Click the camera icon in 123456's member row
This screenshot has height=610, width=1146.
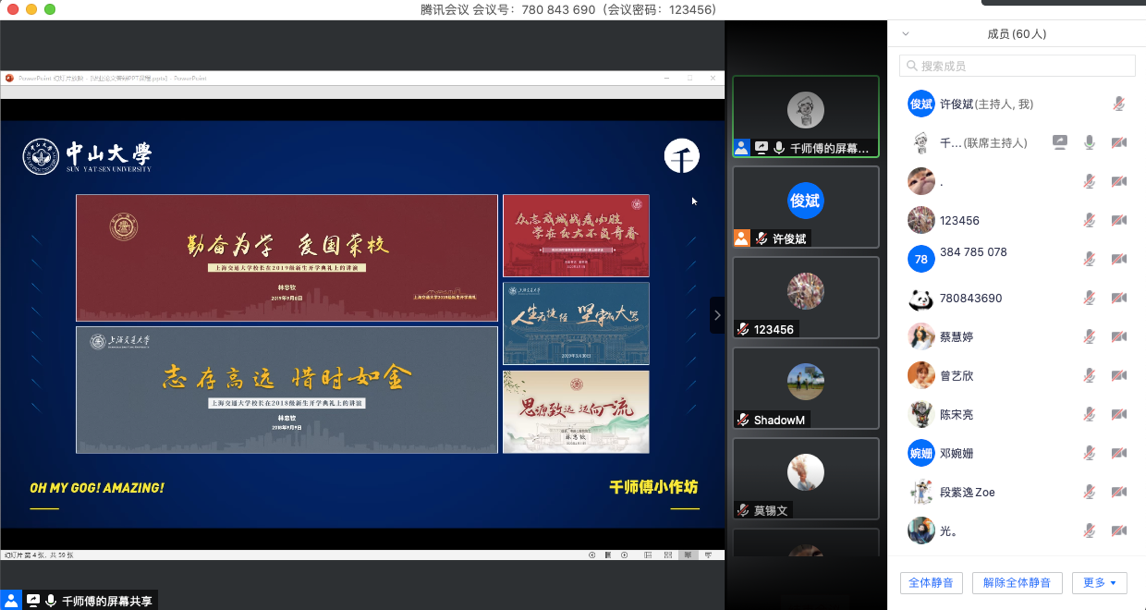pyautogui.click(x=1119, y=221)
